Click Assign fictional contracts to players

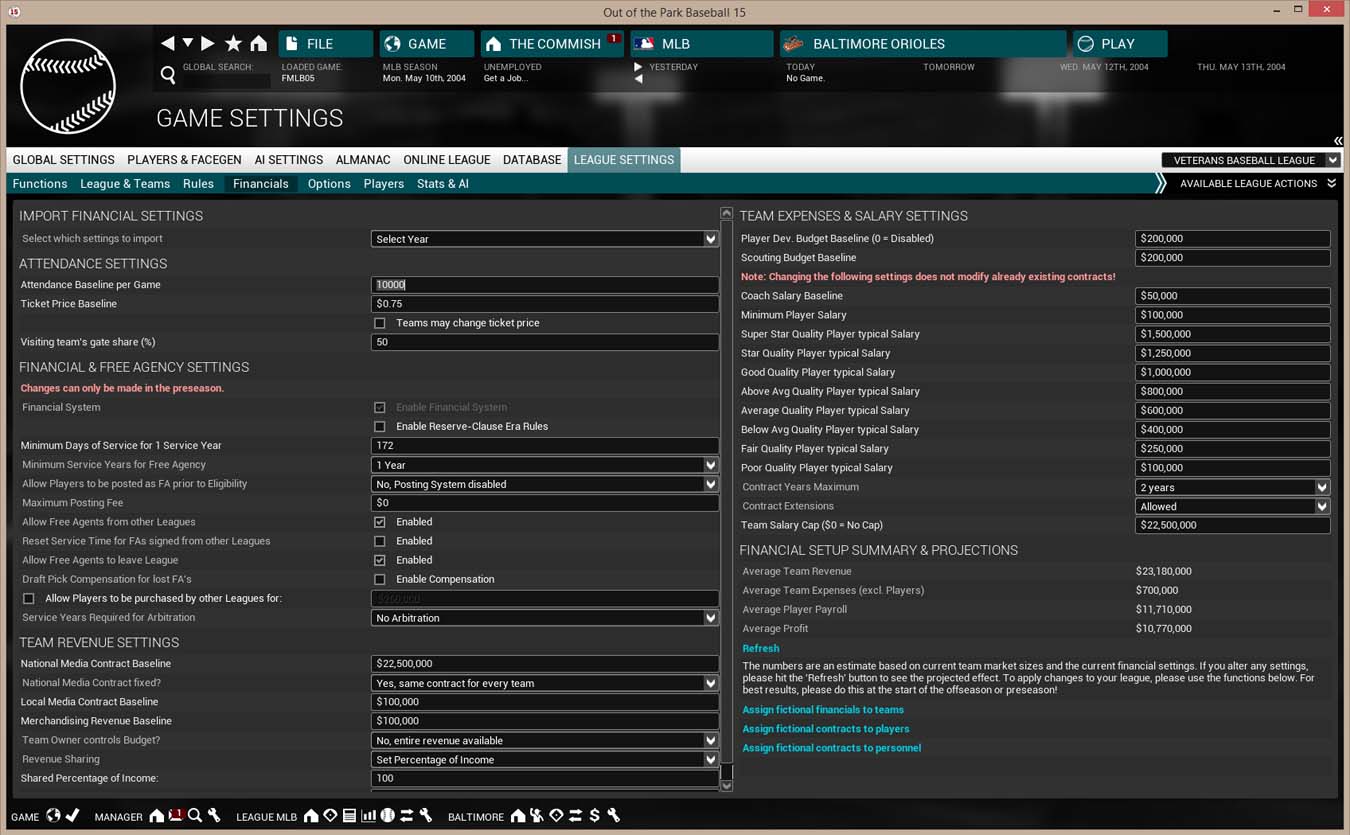tap(825, 729)
